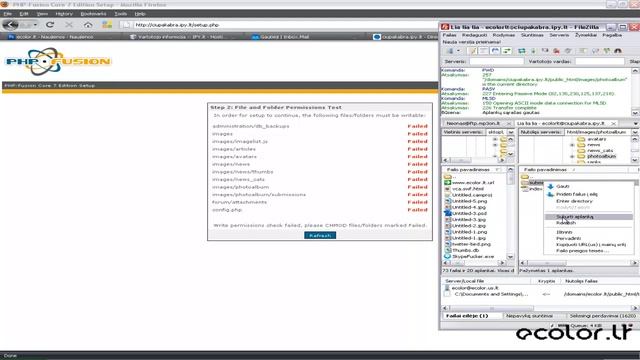Choose Pridėti failus į eilę menu item
This screenshot has width=640, height=360.
point(589,194)
